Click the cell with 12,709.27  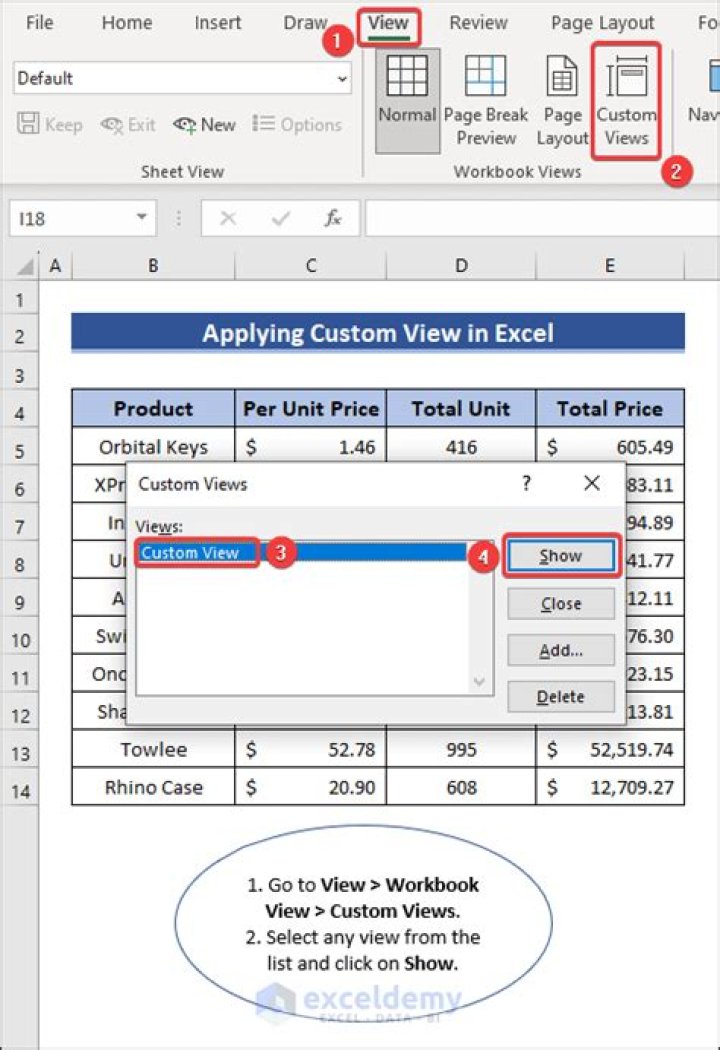click(610, 787)
